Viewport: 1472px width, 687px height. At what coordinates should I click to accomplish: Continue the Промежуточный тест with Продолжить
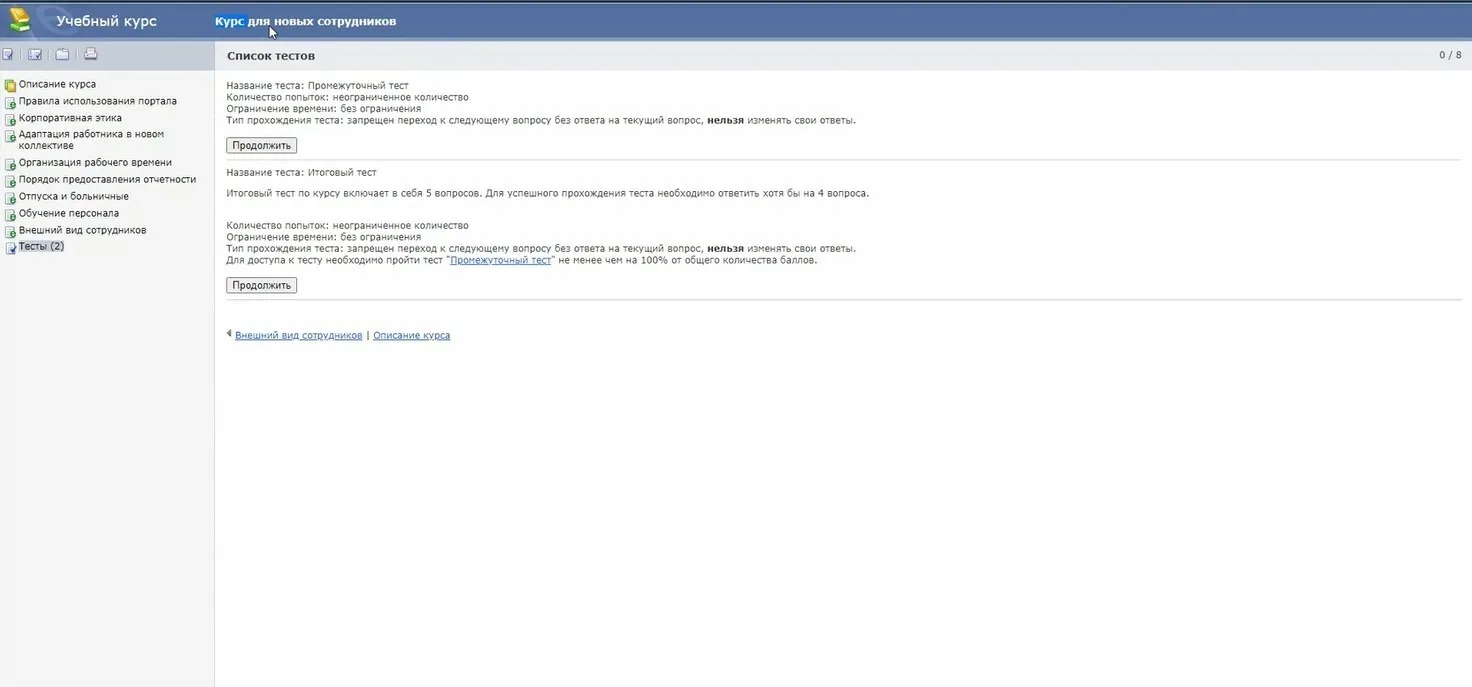[x=262, y=146]
